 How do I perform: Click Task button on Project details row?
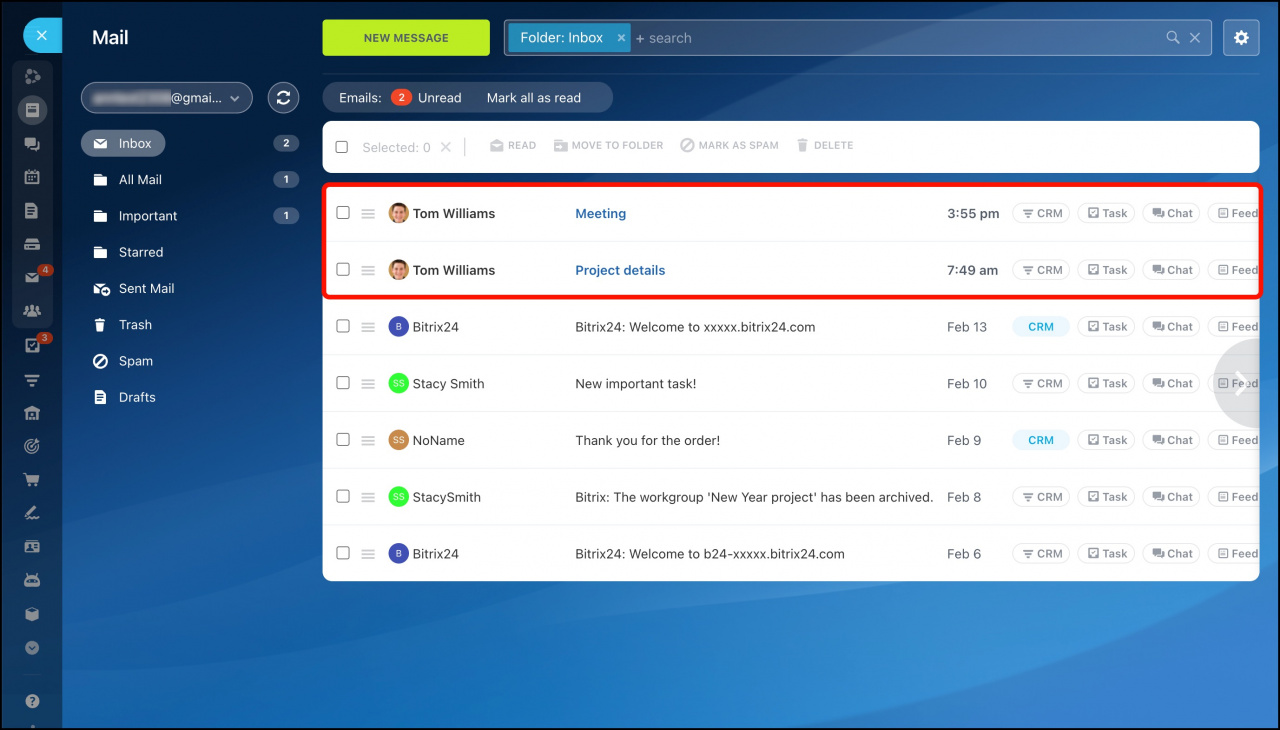click(x=1106, y=270)
